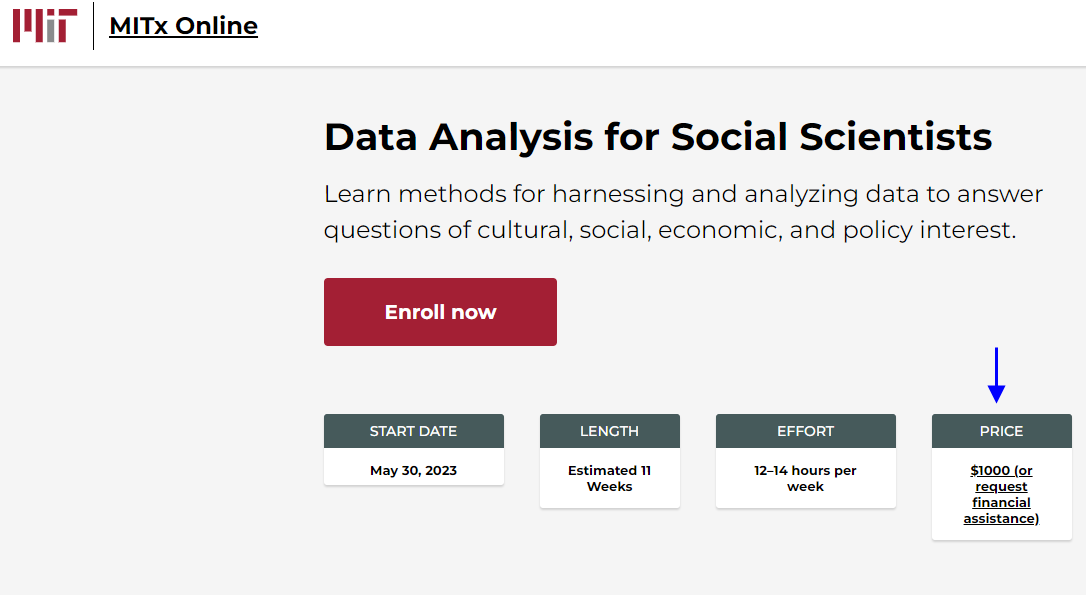1086x595 pixels.
Task: Click the MIT logo
Action: point(46,25)
